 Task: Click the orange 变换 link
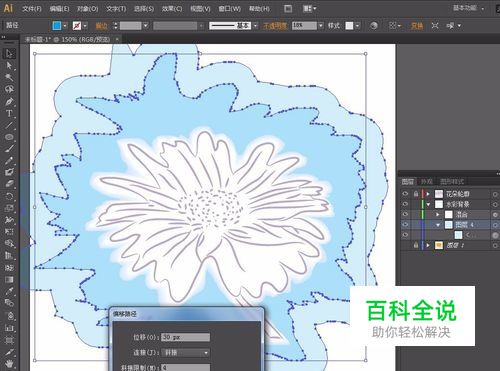[x=417, y=26]
